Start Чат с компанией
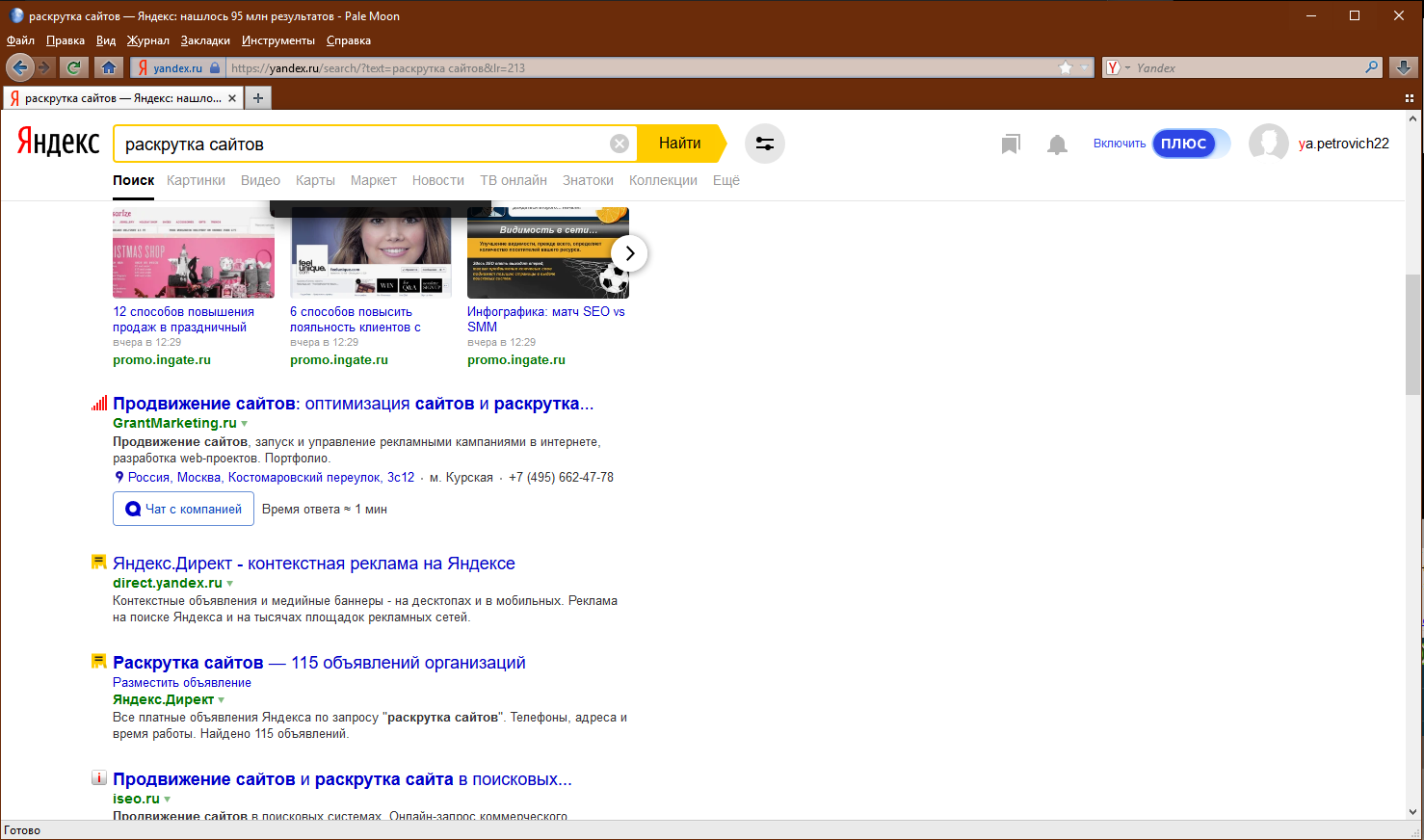The image size is (1424, 840). (183, 509)
